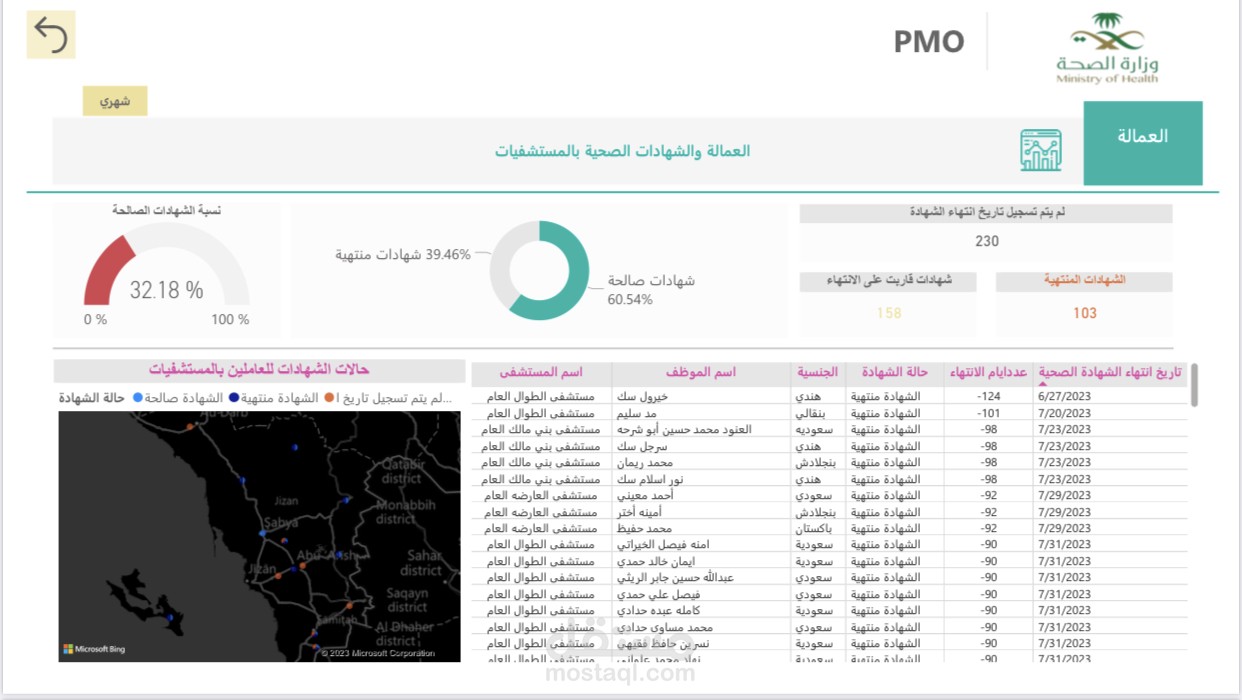Click the near-expiry card value 158
The image size is (1242, 700).
pos(889,313)
